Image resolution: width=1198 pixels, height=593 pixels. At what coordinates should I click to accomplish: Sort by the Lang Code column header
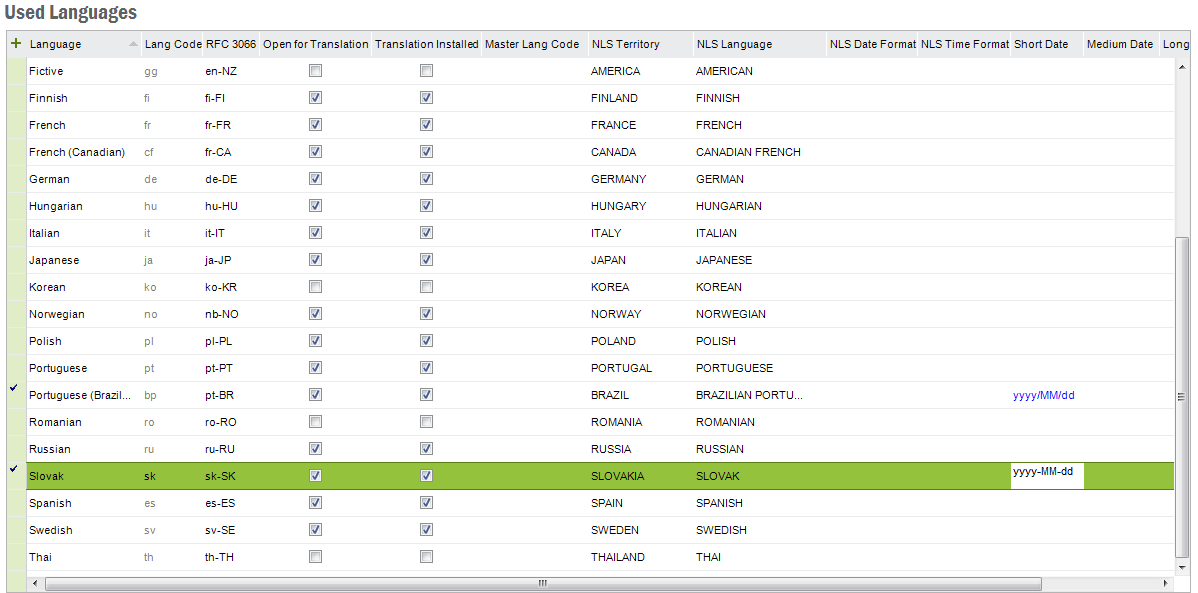coord(172,45)
